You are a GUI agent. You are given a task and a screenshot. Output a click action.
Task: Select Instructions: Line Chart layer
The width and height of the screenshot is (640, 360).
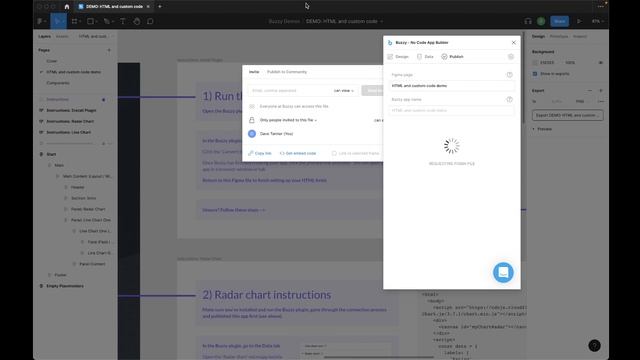[69, 132]
